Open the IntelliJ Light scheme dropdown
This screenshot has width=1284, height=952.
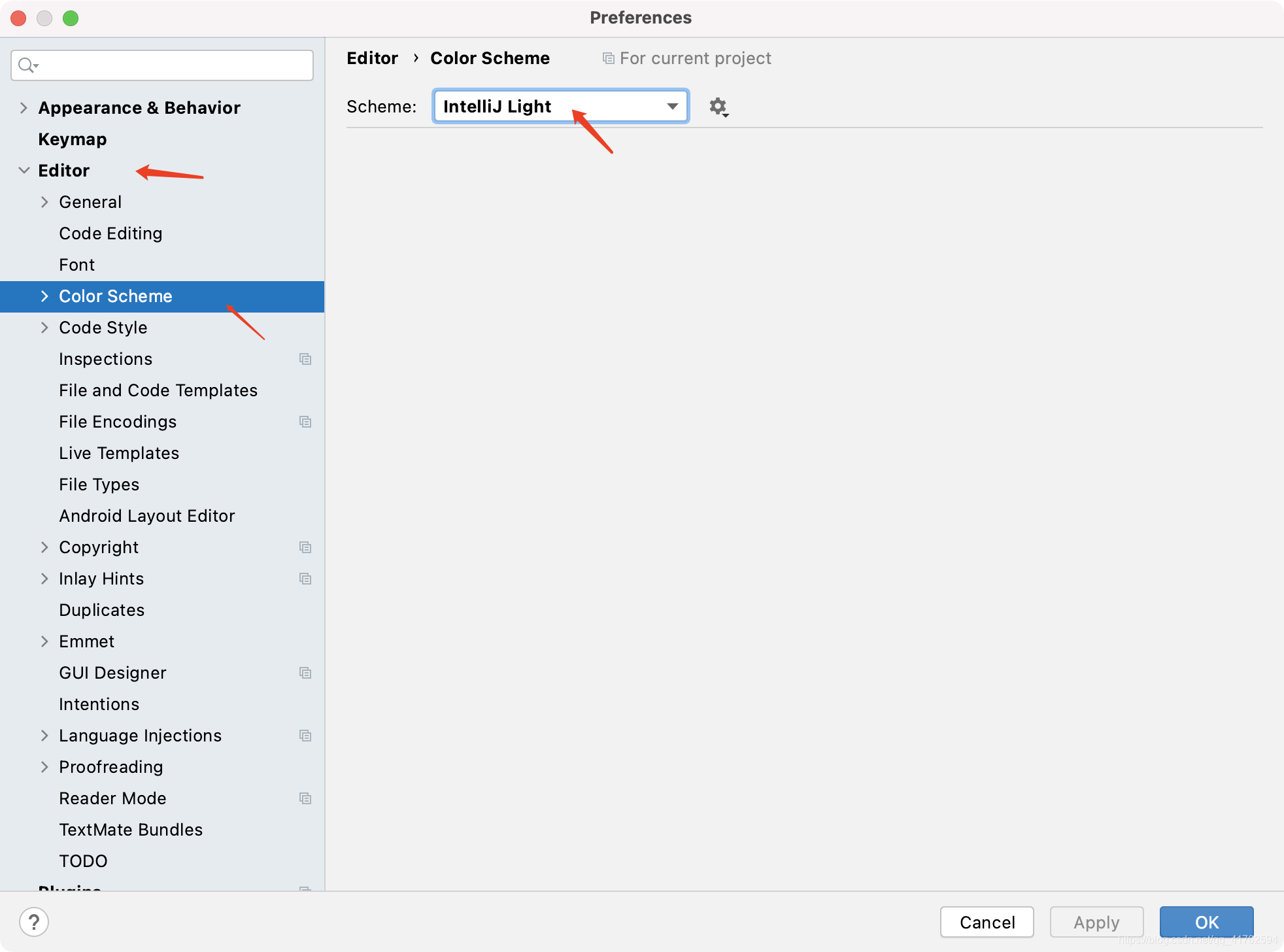560,107
